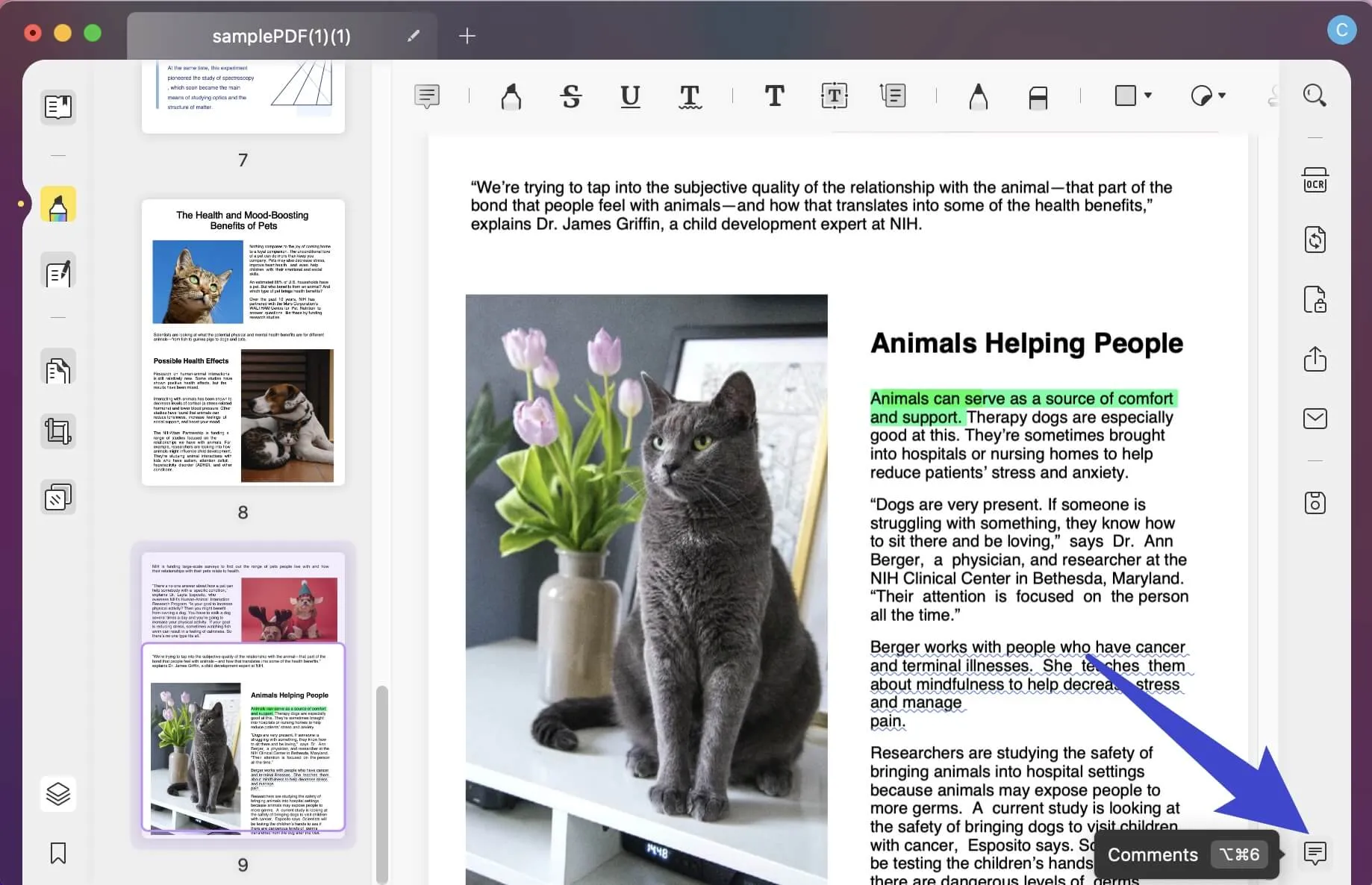Select the Strikethrough tool
The width and height of the screenshot is (1372, 885).
pyautogui.click(x=571, y=96)
